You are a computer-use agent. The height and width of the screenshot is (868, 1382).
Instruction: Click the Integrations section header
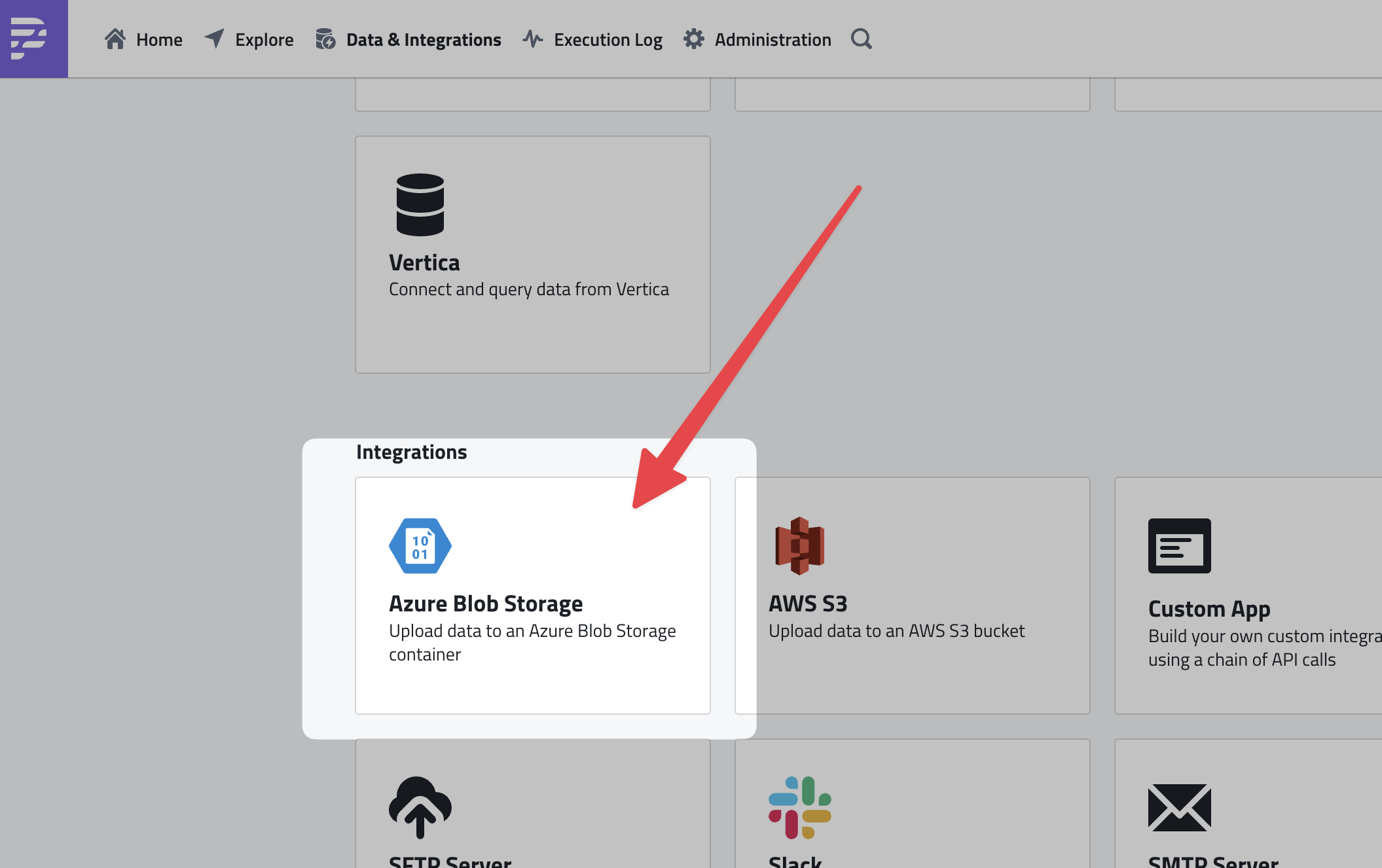(x=411, y=452)
